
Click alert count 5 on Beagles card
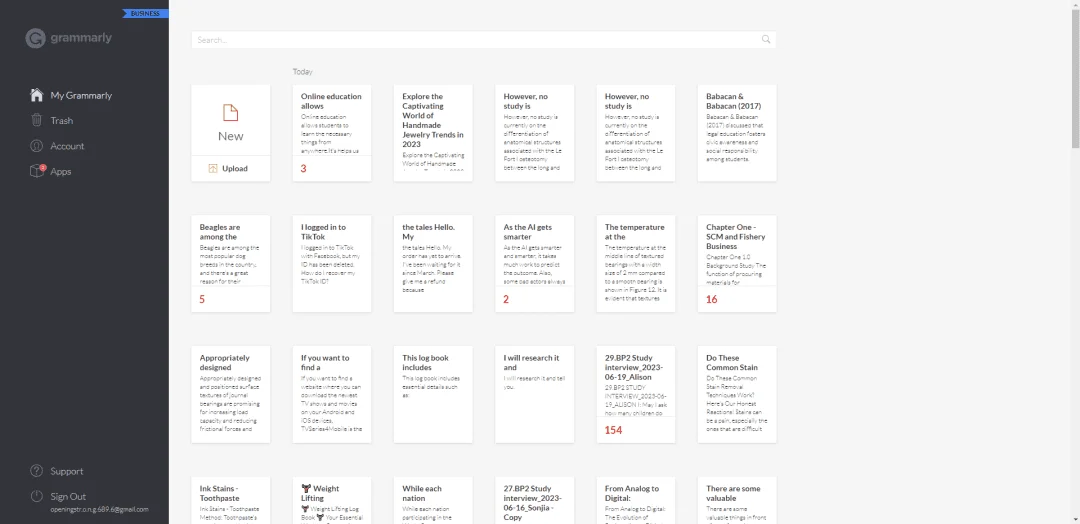coord(202,300)
